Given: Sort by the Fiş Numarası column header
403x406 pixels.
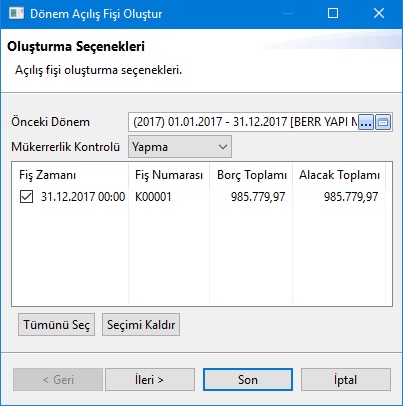Looking at the screenshot, I should point(169,175).
